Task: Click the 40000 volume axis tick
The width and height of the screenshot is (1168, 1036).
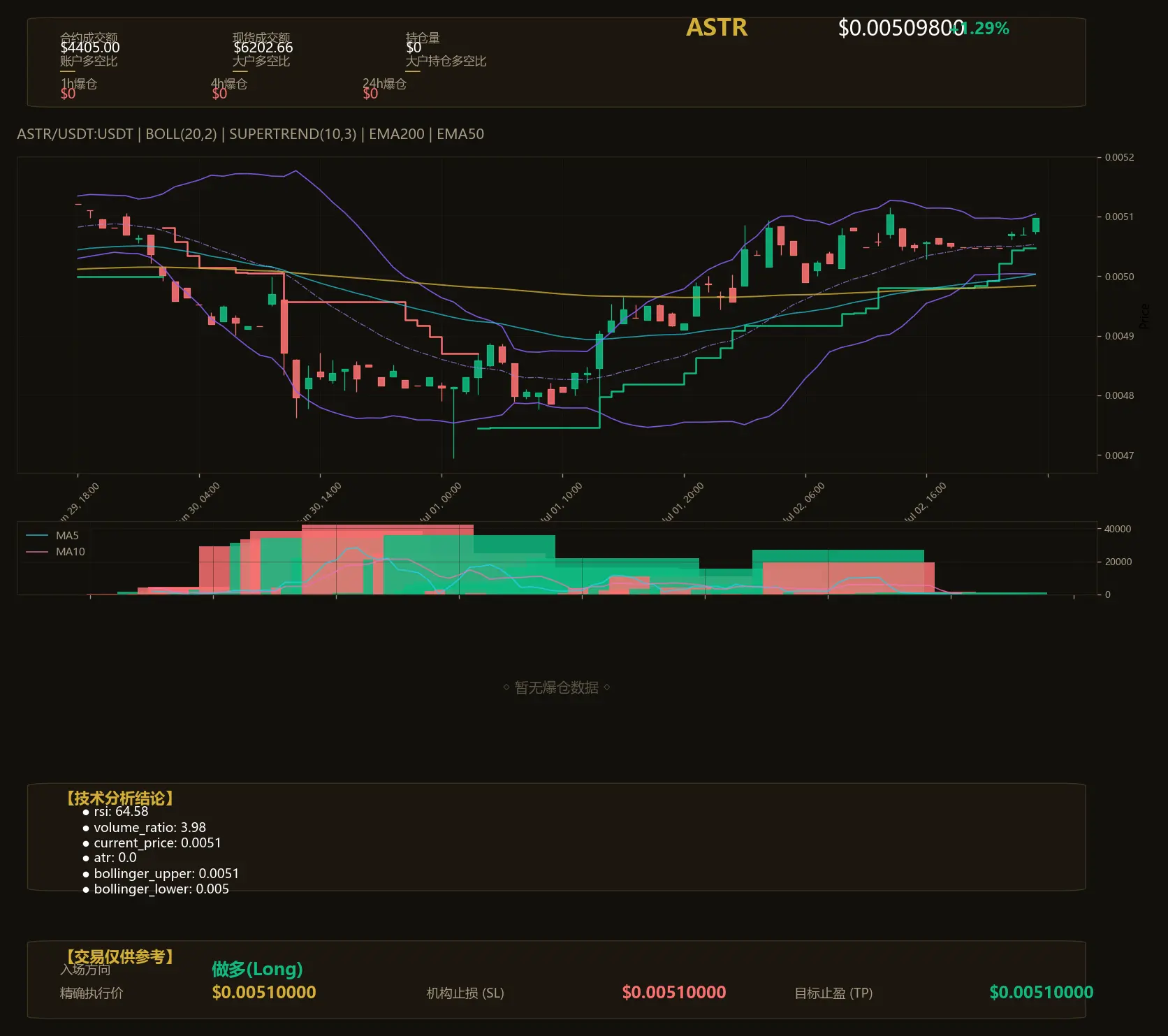Action: tap(1118, 529)
